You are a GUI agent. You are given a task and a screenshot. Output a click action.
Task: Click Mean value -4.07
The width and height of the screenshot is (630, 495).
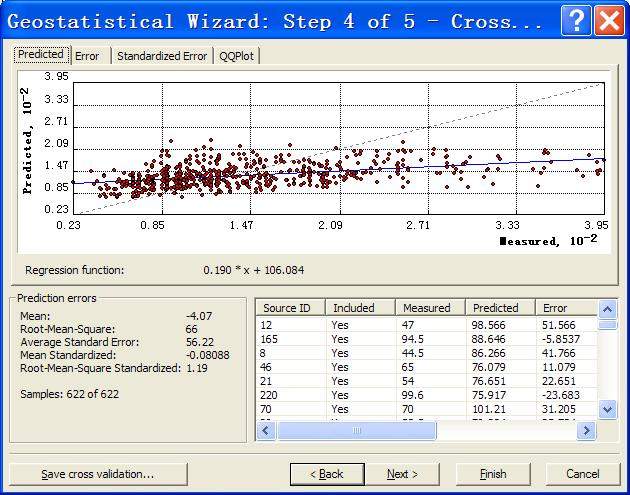pos(199,316)
